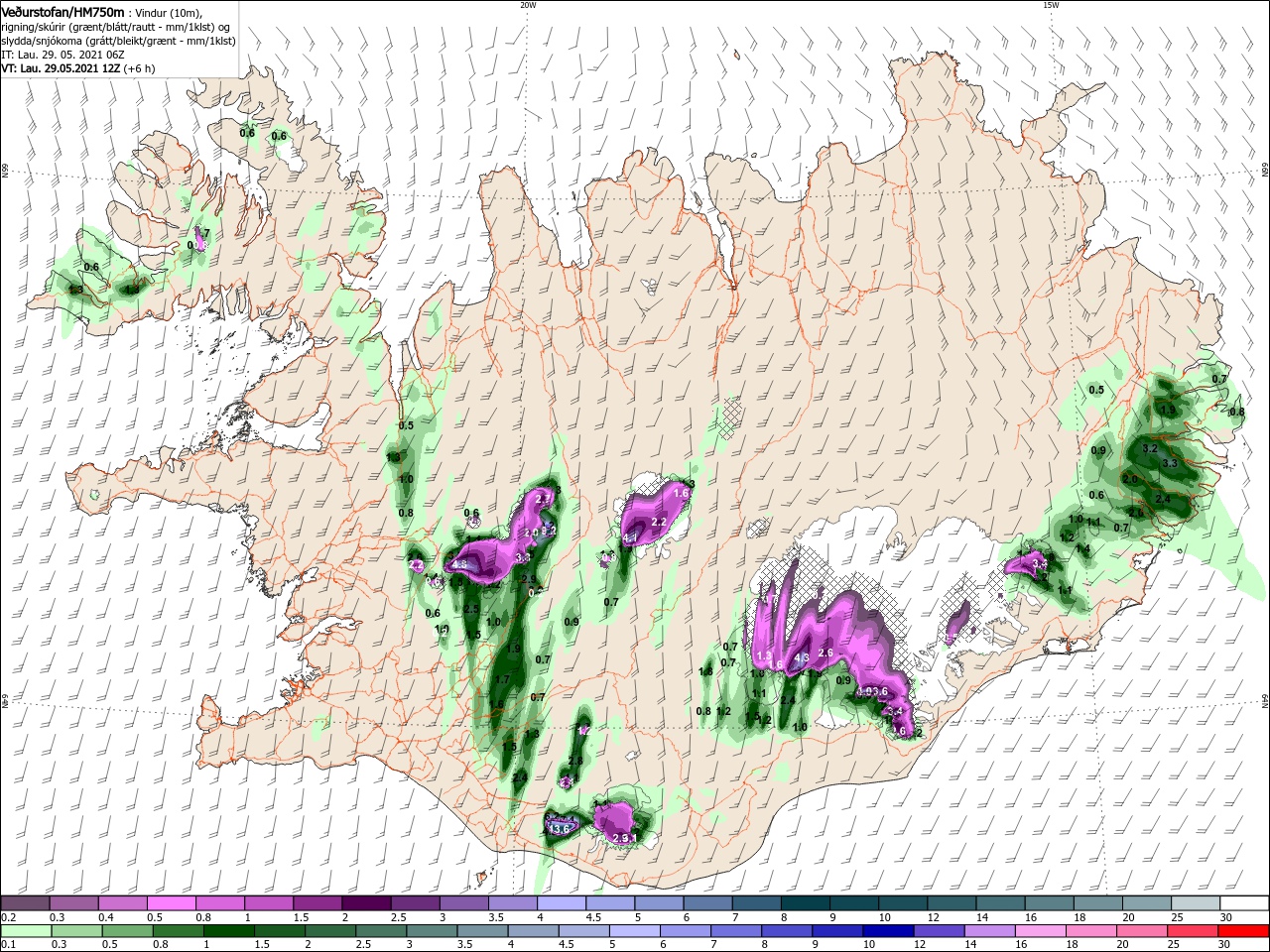
Task: Click the 4.3 precipitation value on the map
Action: coord(803,657)
